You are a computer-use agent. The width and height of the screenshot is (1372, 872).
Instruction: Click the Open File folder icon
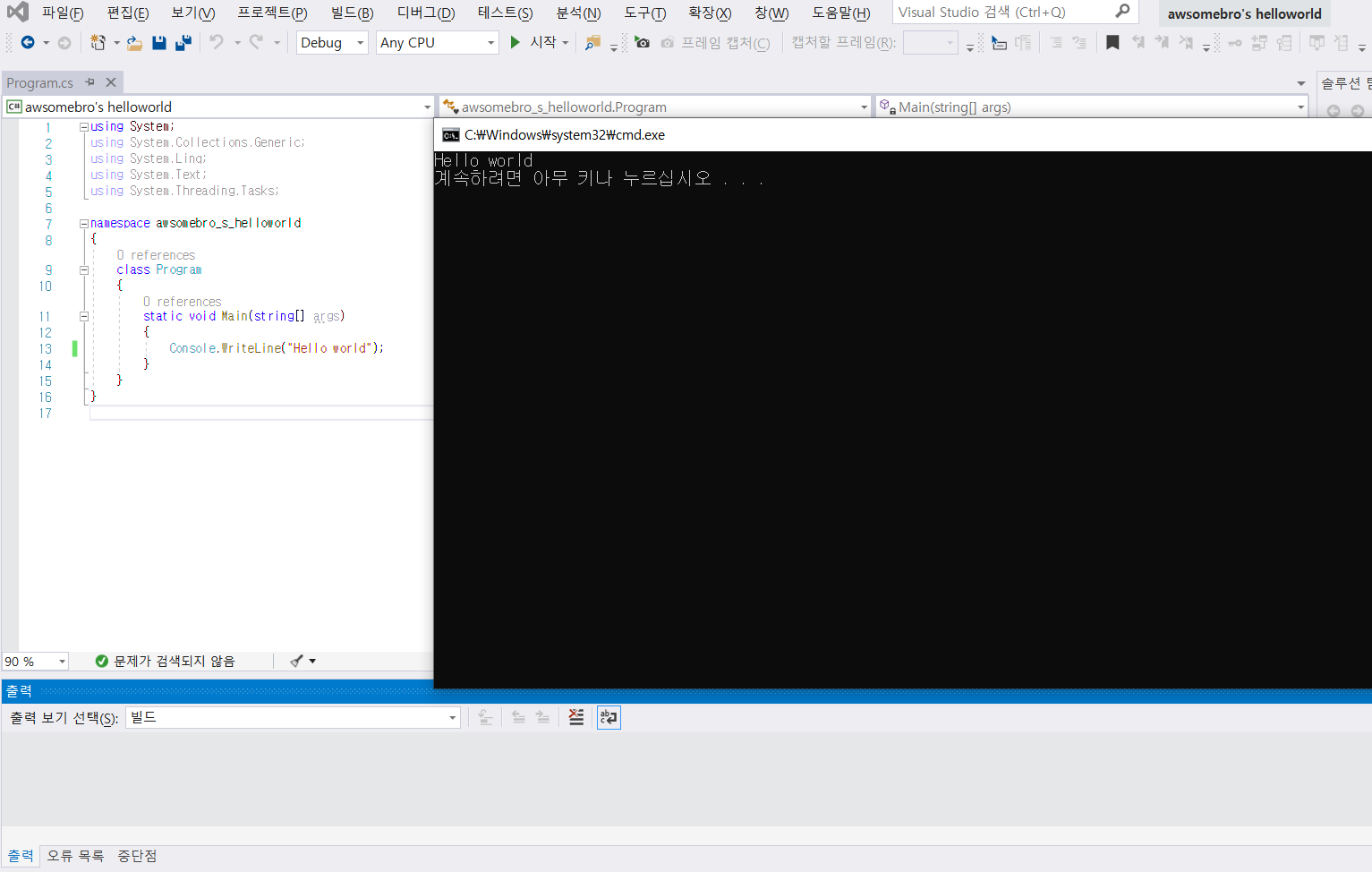[x=134, y=42]
